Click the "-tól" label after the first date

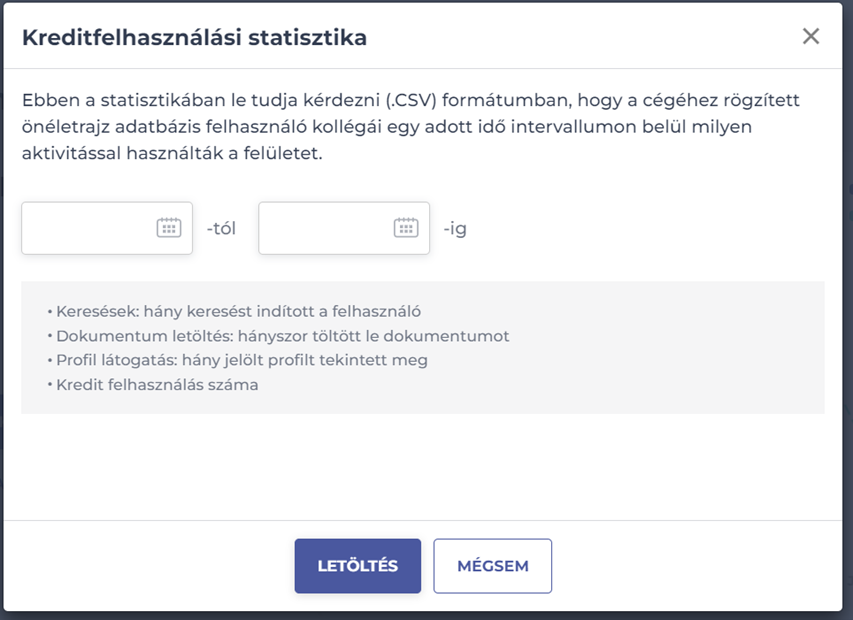[x=221, y=229]
